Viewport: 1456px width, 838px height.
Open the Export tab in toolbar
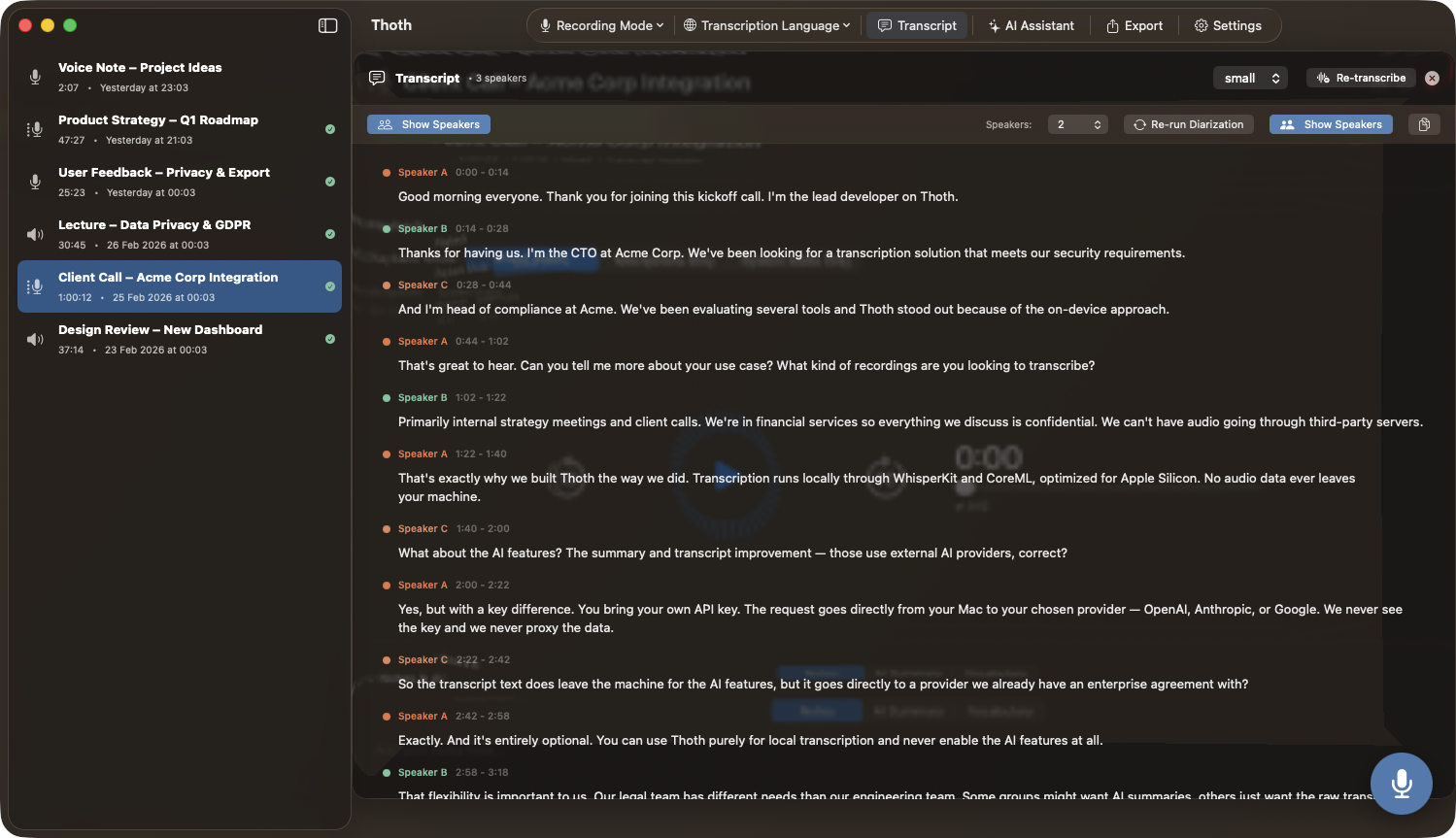(1134, 25)
